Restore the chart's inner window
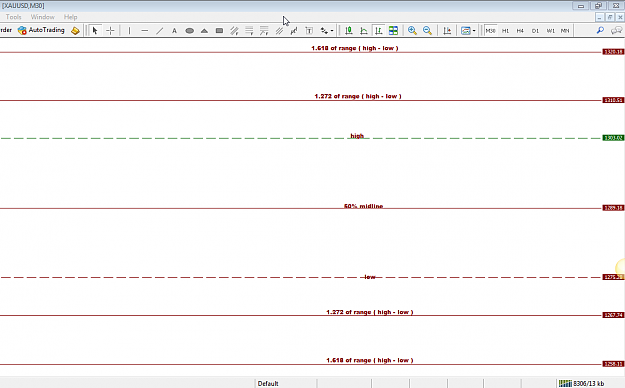This screenshot has height=388, width=625. [x=609, y=17]
